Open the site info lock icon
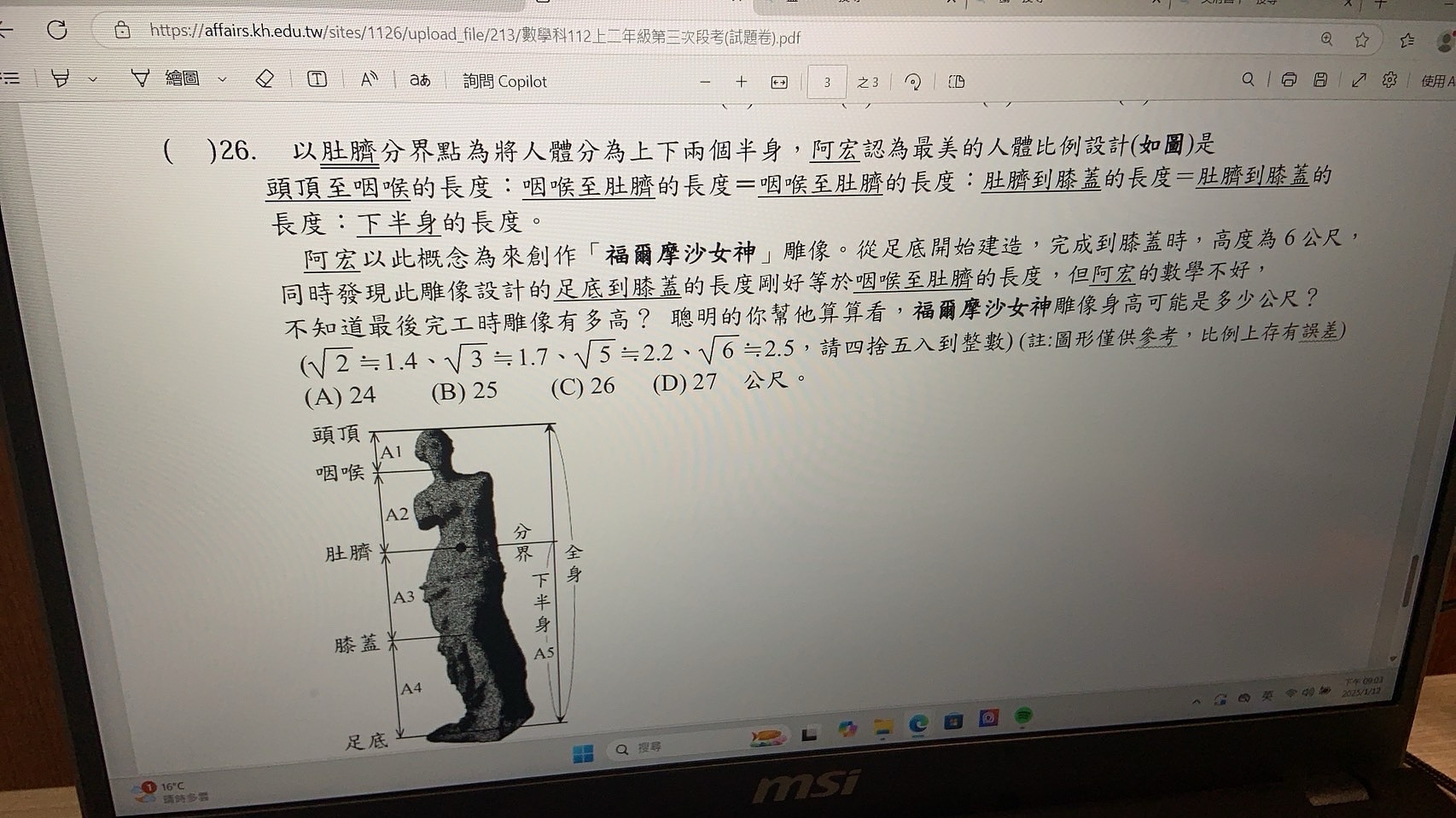The height and width of the screenshot is (818, 1456). [122, 31]
